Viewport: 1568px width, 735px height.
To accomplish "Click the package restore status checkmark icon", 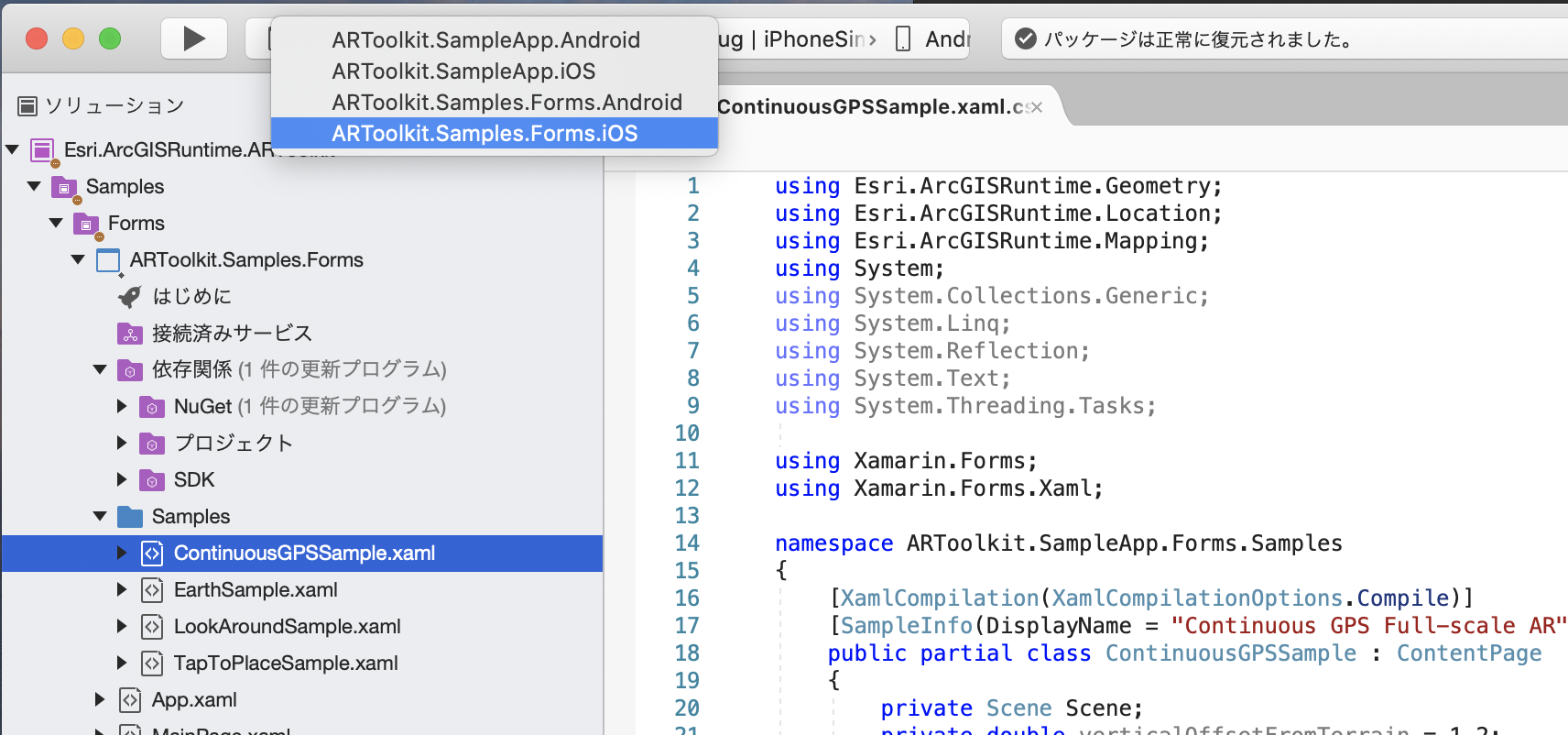I will (x=1026, y=38).
